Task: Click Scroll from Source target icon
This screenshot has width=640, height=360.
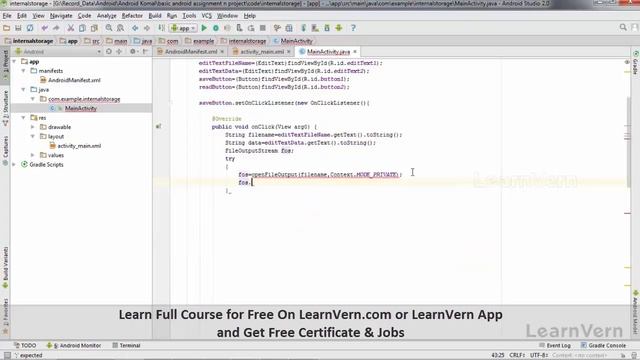Action: [x=109, y=52]
